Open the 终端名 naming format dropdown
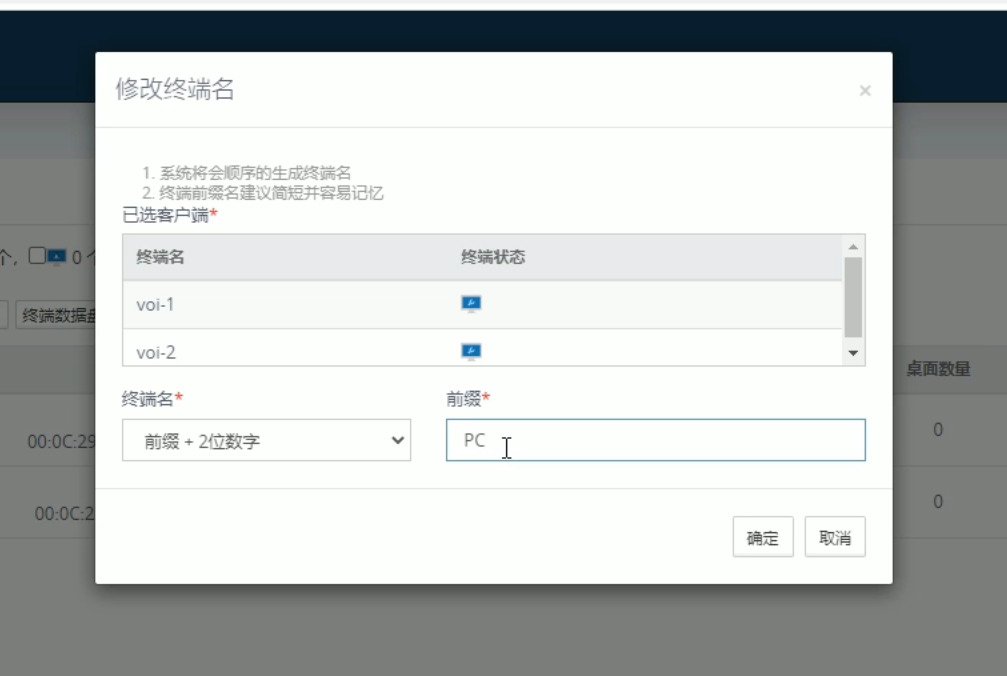Viewport: 1007px width, 676px height. tap(266, 440)
